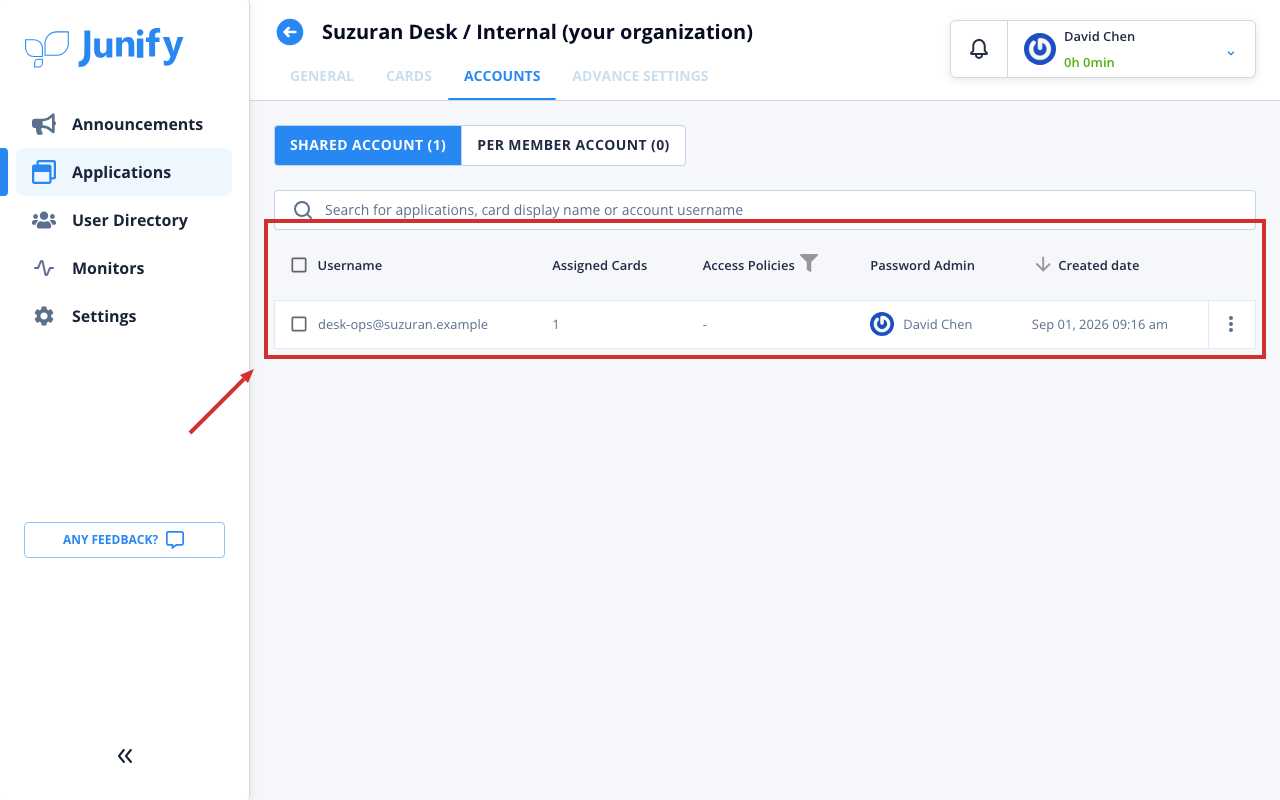Screen dimensions: 1280x800
Task: Open Settings from the sidebar
Action: (x=124, y=316)
